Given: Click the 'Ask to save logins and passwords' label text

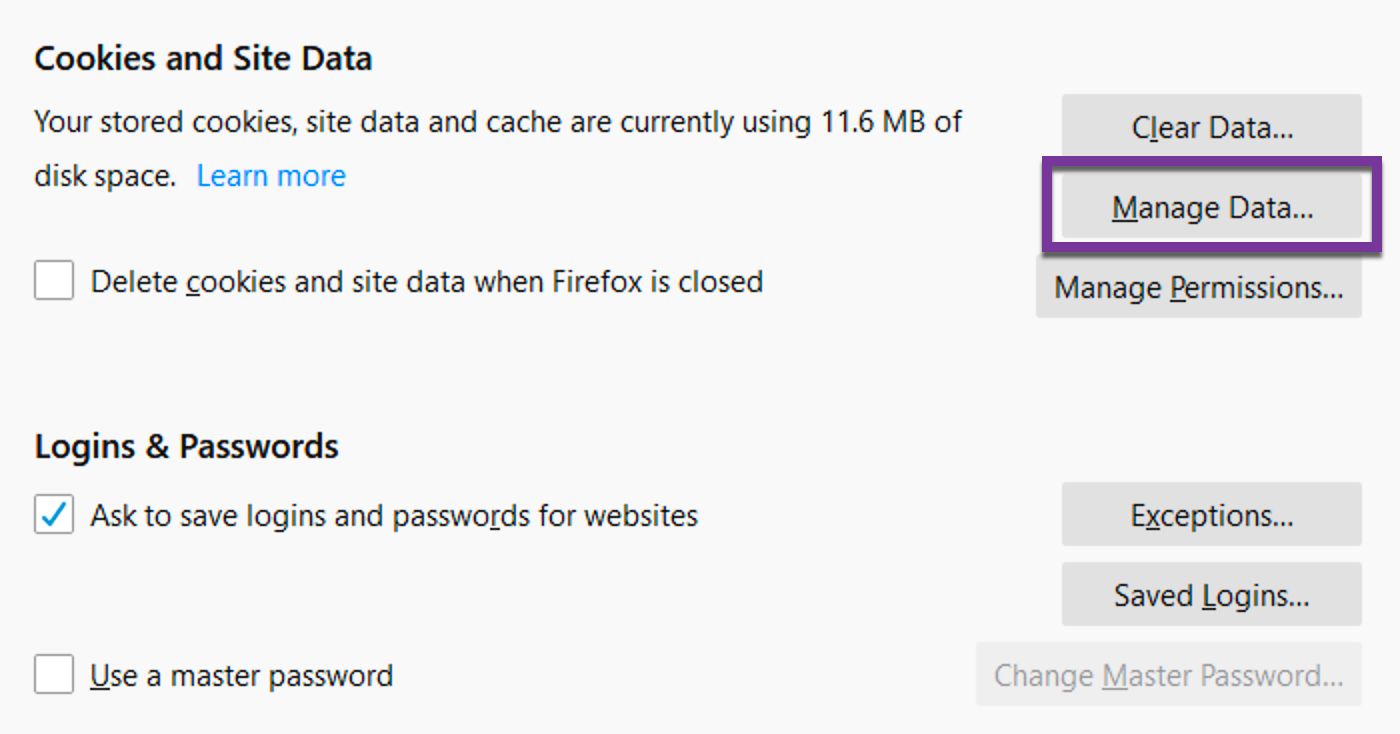Looking at the screenshot, I should point(394,516).
